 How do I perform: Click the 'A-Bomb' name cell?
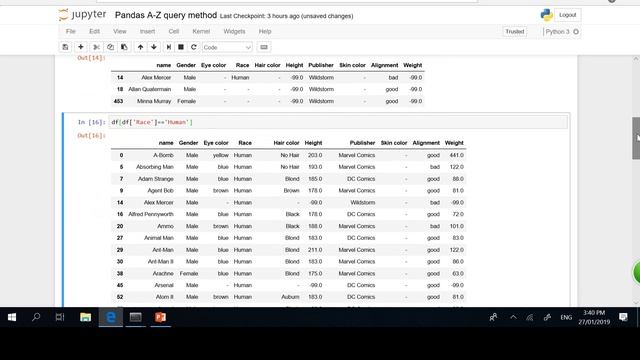[163, 155]
